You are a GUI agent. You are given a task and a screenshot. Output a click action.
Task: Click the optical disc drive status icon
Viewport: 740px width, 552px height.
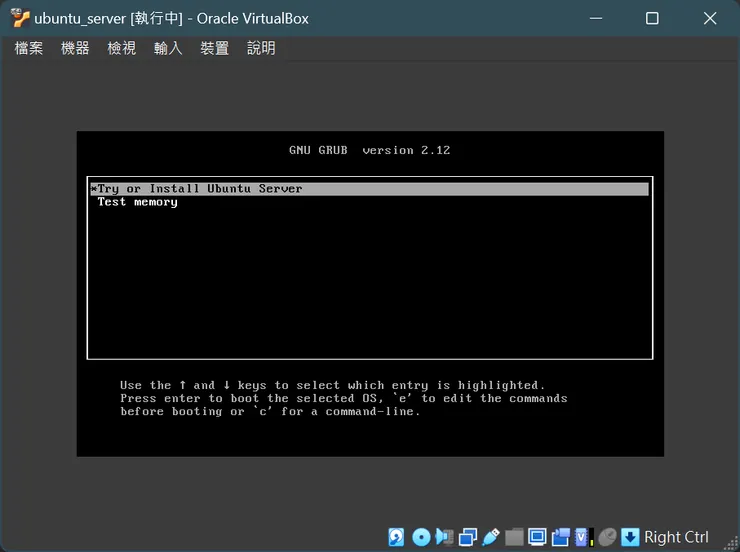click(x=421, y=537)
